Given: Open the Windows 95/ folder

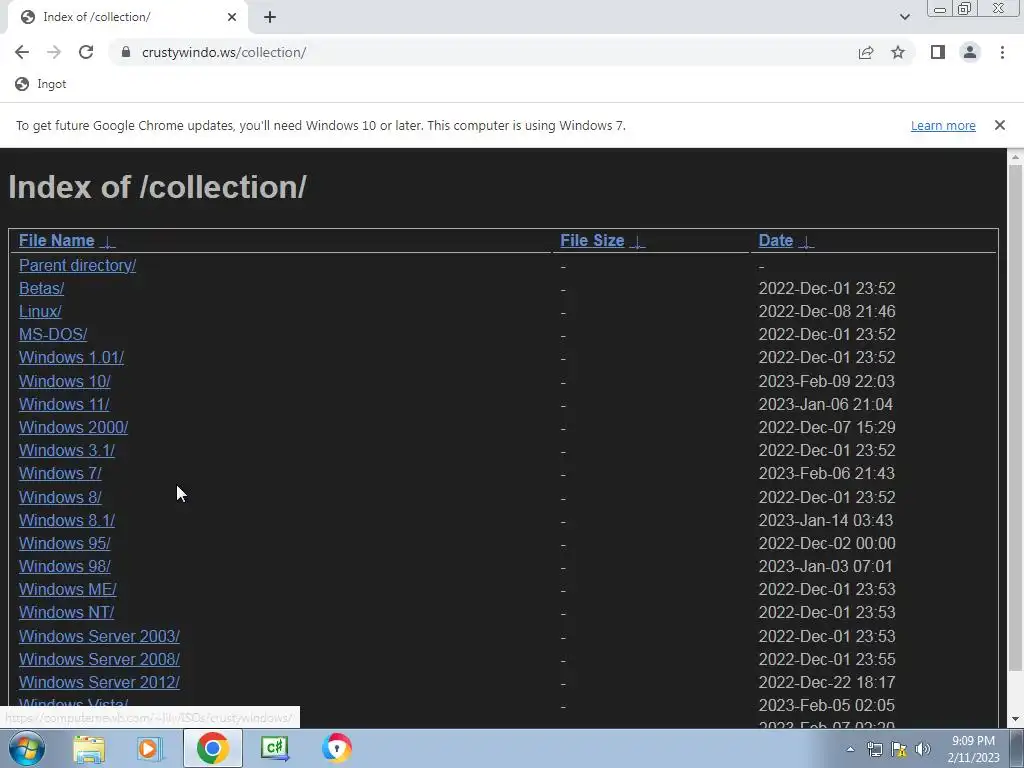Looking at the screenshot, I should click(65, 543).
